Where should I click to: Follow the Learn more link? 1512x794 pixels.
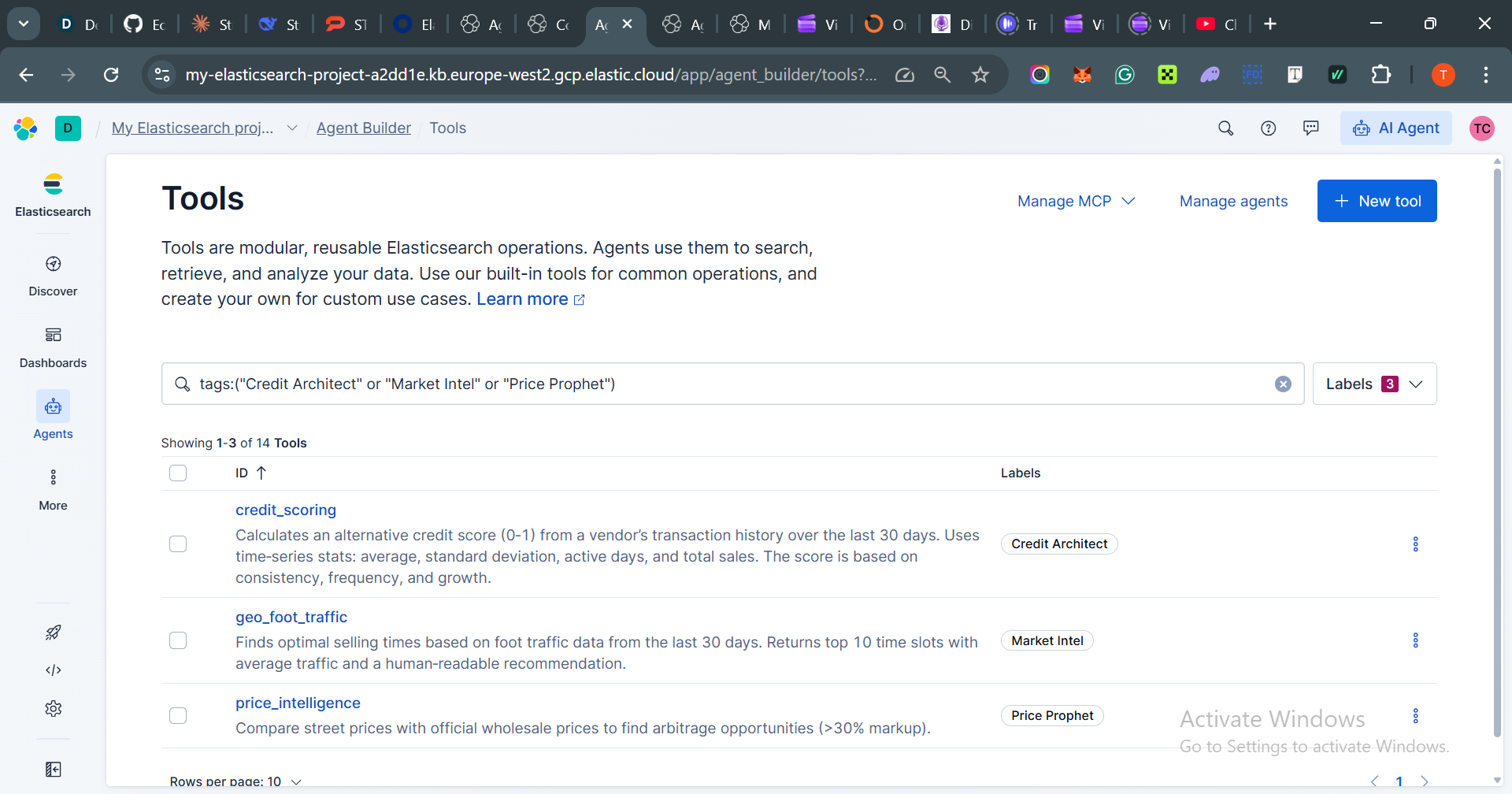(530, 299)
